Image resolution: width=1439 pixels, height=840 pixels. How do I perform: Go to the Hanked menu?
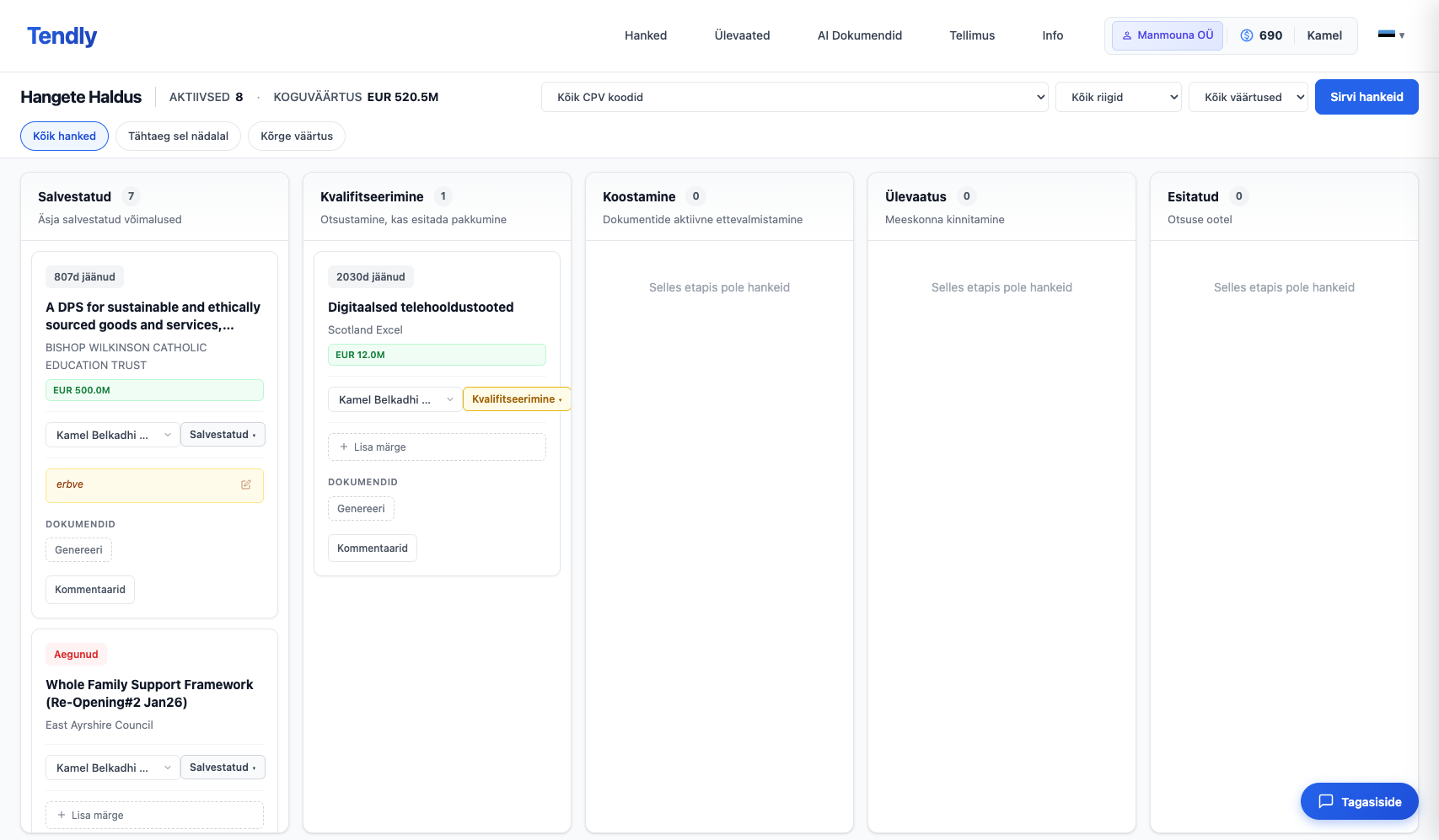[645, 35]
